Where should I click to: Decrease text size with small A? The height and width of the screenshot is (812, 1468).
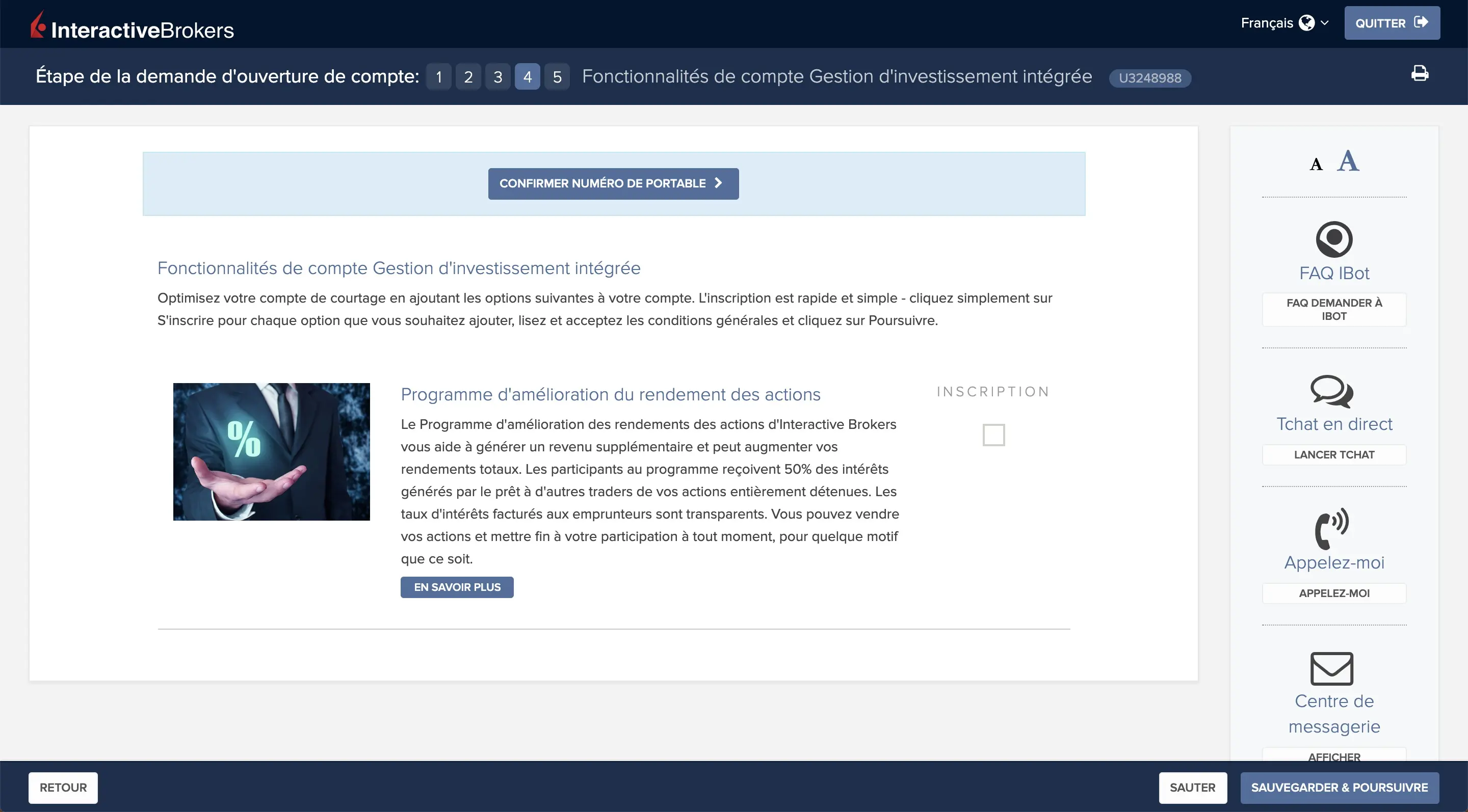(x=1316, y=165)
